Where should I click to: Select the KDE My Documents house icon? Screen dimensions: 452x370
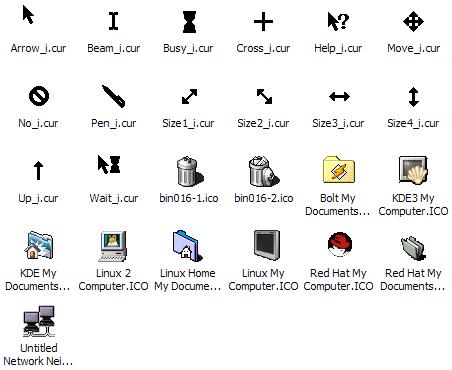point(38,245)
